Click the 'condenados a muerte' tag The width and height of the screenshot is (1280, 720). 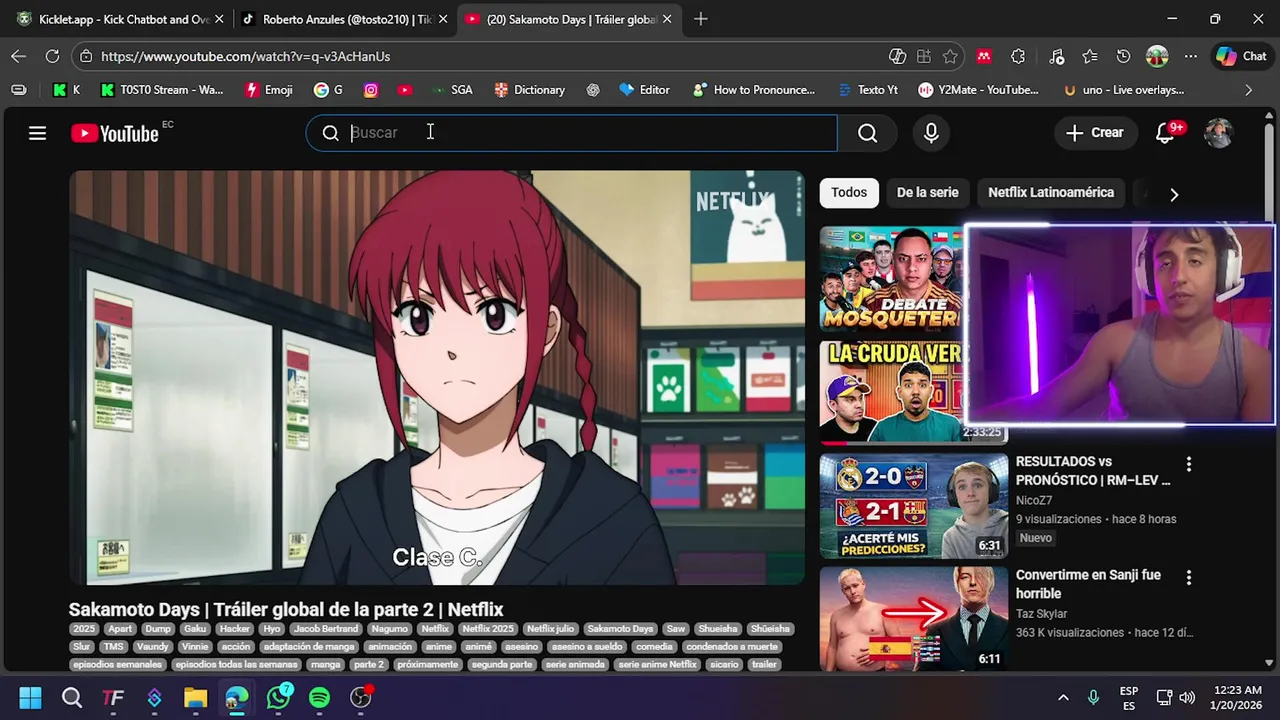tap(732, 647)
